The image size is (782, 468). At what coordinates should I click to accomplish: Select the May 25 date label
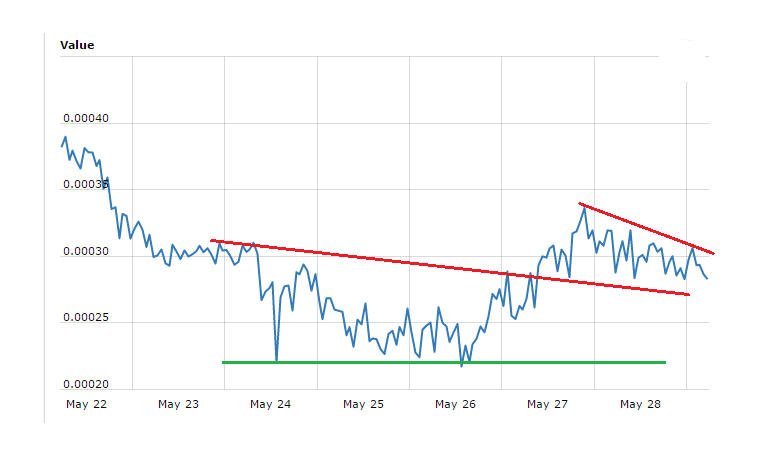coord(364,405)
